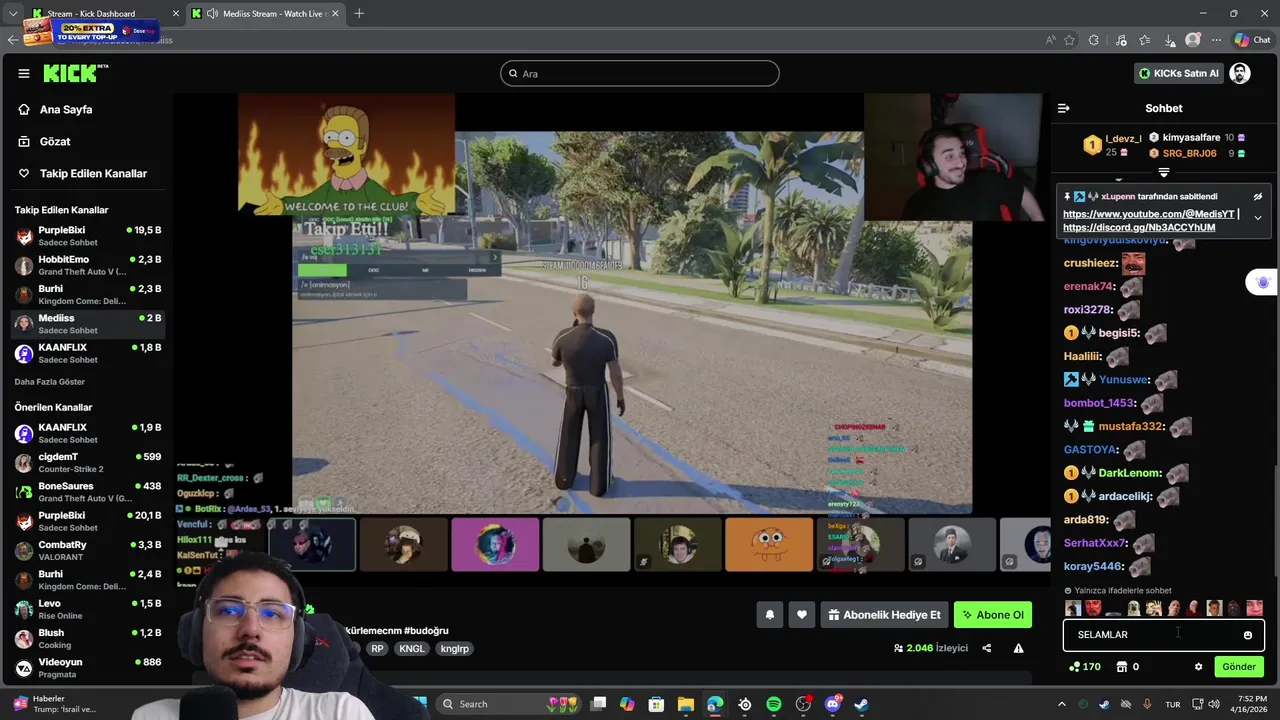Expand the gift leaderboard with the down arrow

click(x=1163, y=173)
